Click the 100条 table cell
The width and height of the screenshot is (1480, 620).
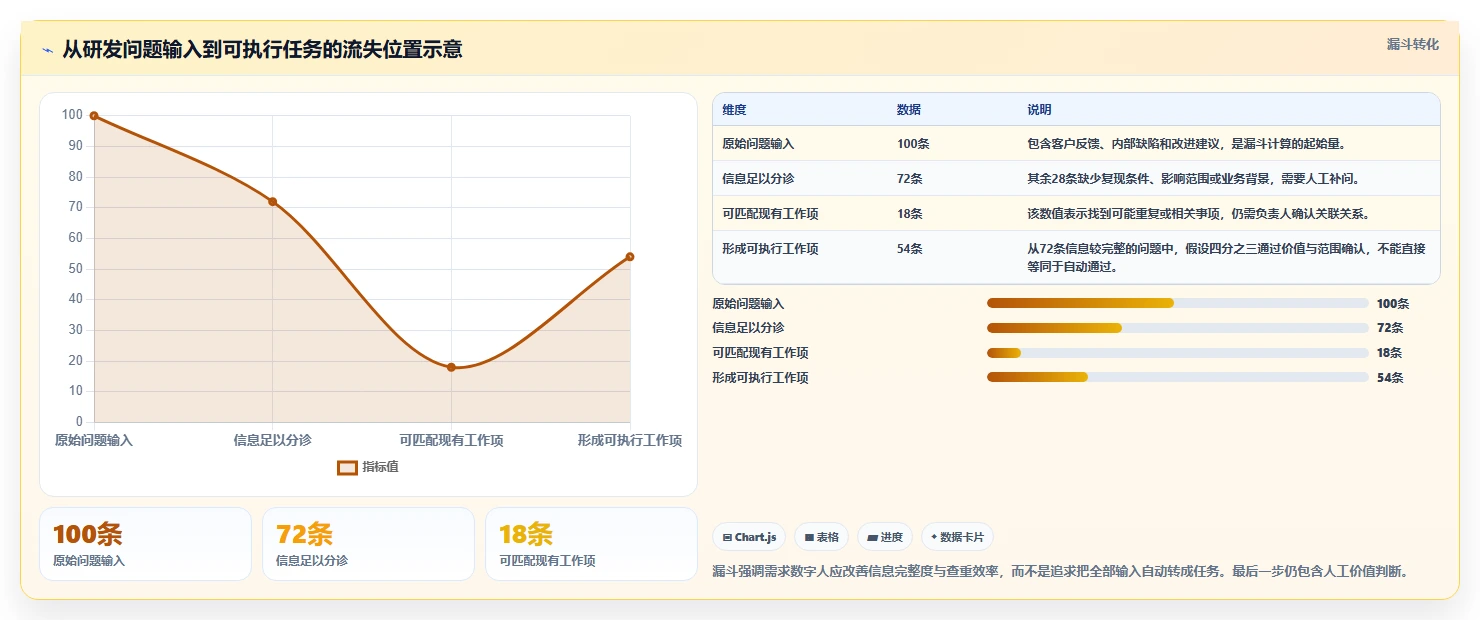tap(913, 144)
